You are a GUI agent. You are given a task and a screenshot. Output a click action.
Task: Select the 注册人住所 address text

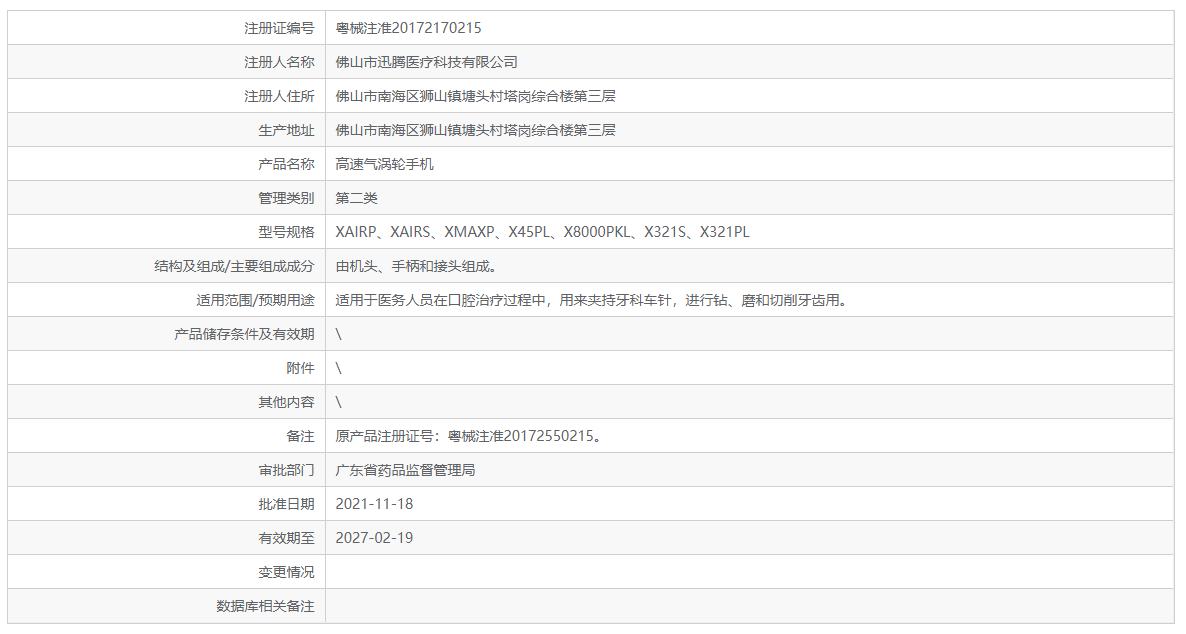coord(475,95)
